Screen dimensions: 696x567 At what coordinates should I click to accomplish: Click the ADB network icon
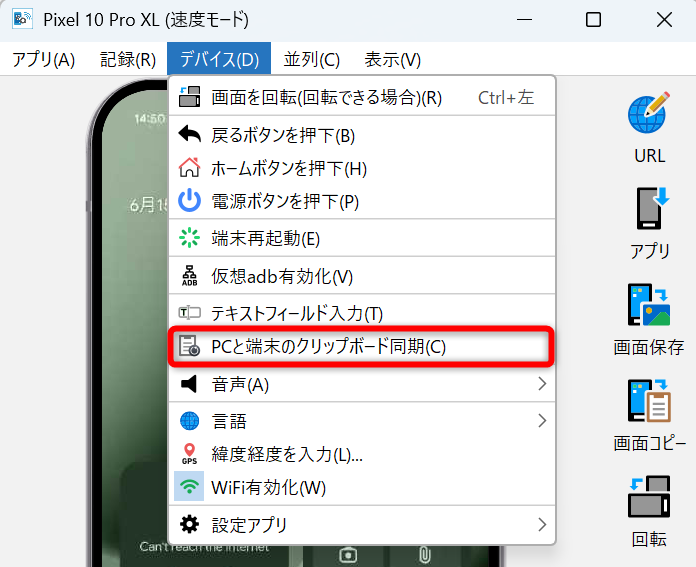190,275
